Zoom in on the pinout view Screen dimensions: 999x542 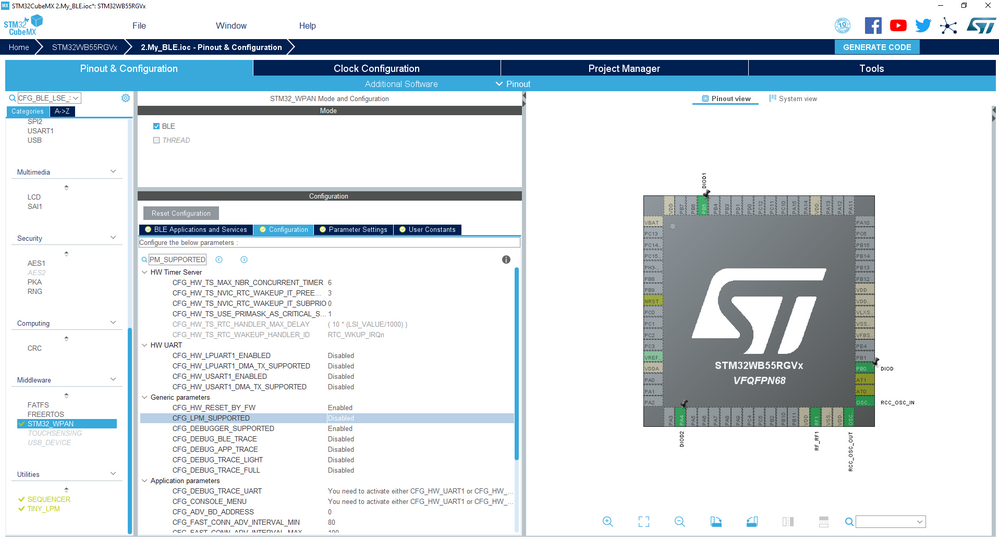[608, 522]
